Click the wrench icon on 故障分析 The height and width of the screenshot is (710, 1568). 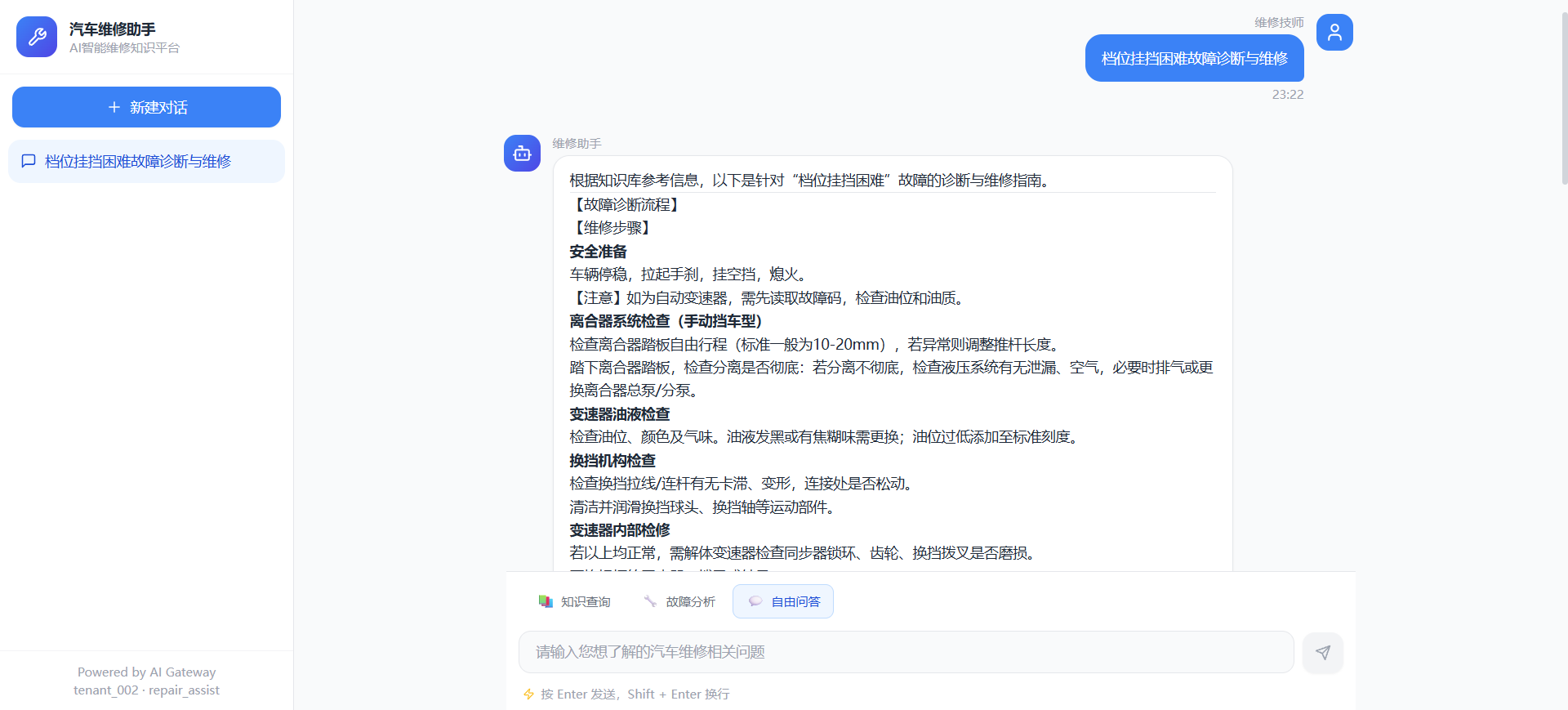click(650, 601)
